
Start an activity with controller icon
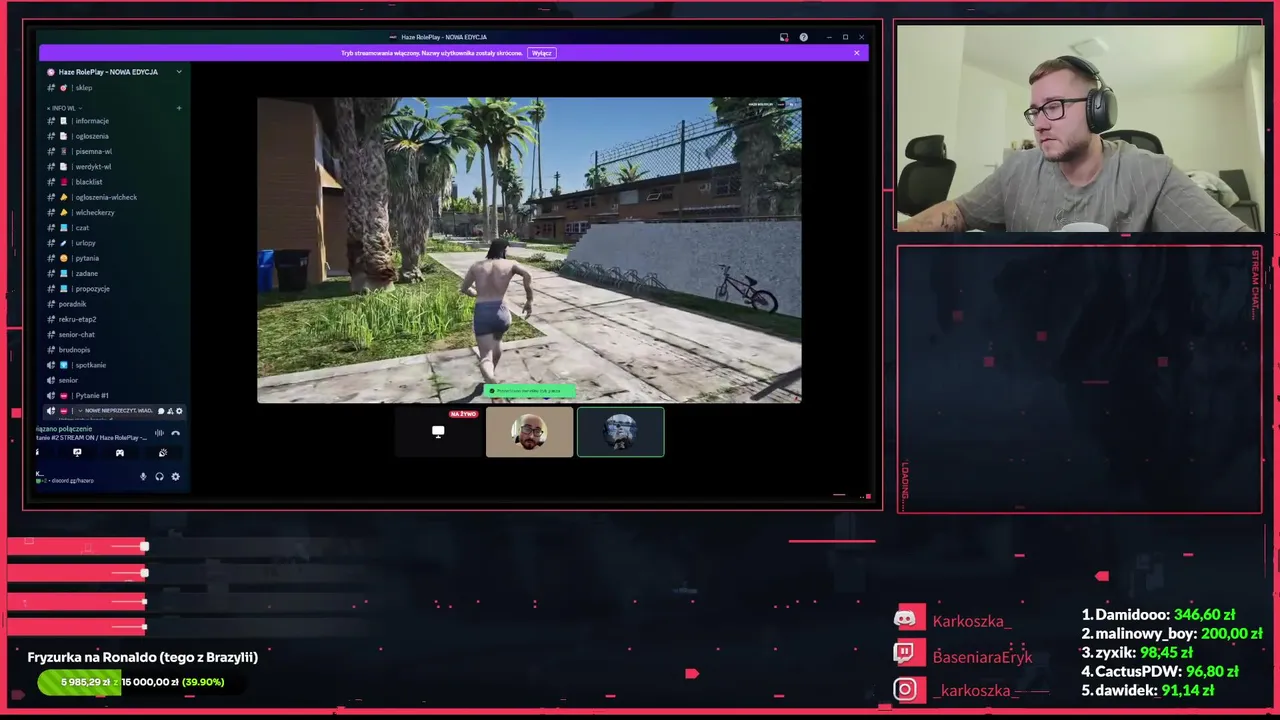120,453
